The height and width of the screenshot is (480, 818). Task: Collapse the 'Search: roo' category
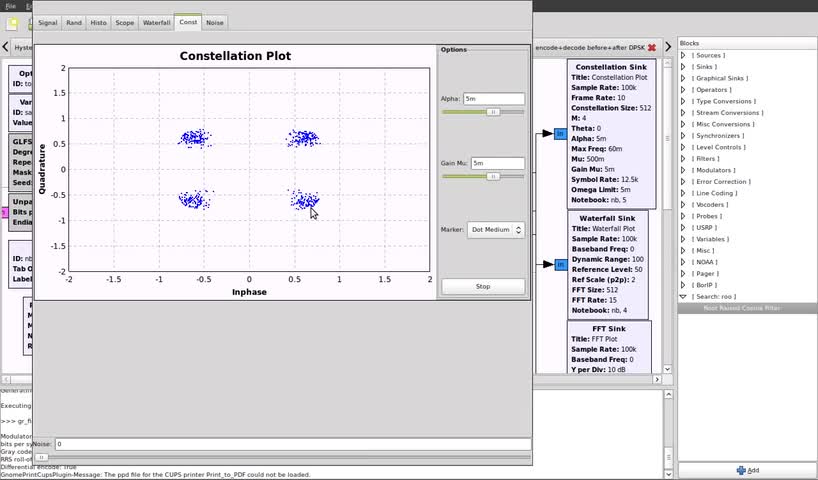(683, 296)
